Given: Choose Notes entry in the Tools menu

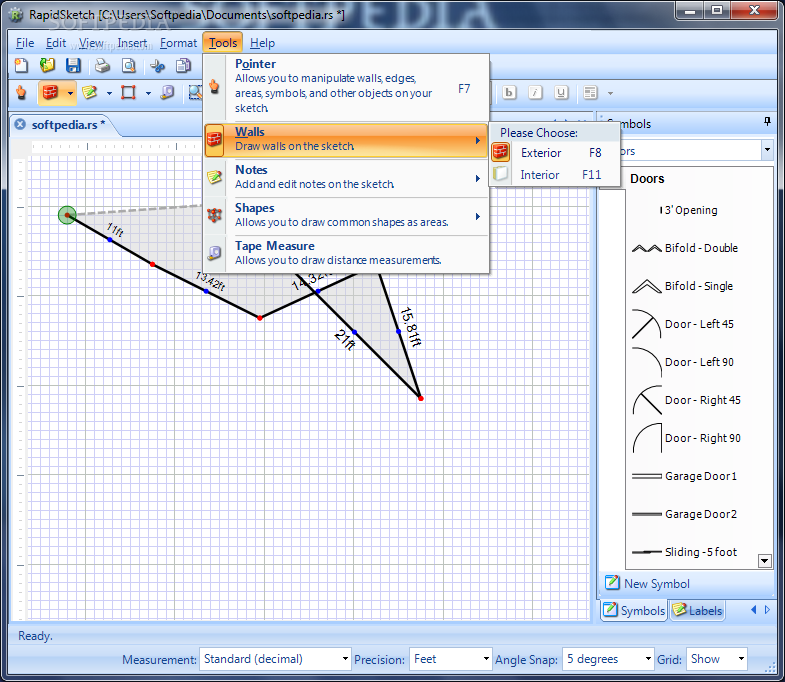Looking at the screenshot, I should coord(346,177).
